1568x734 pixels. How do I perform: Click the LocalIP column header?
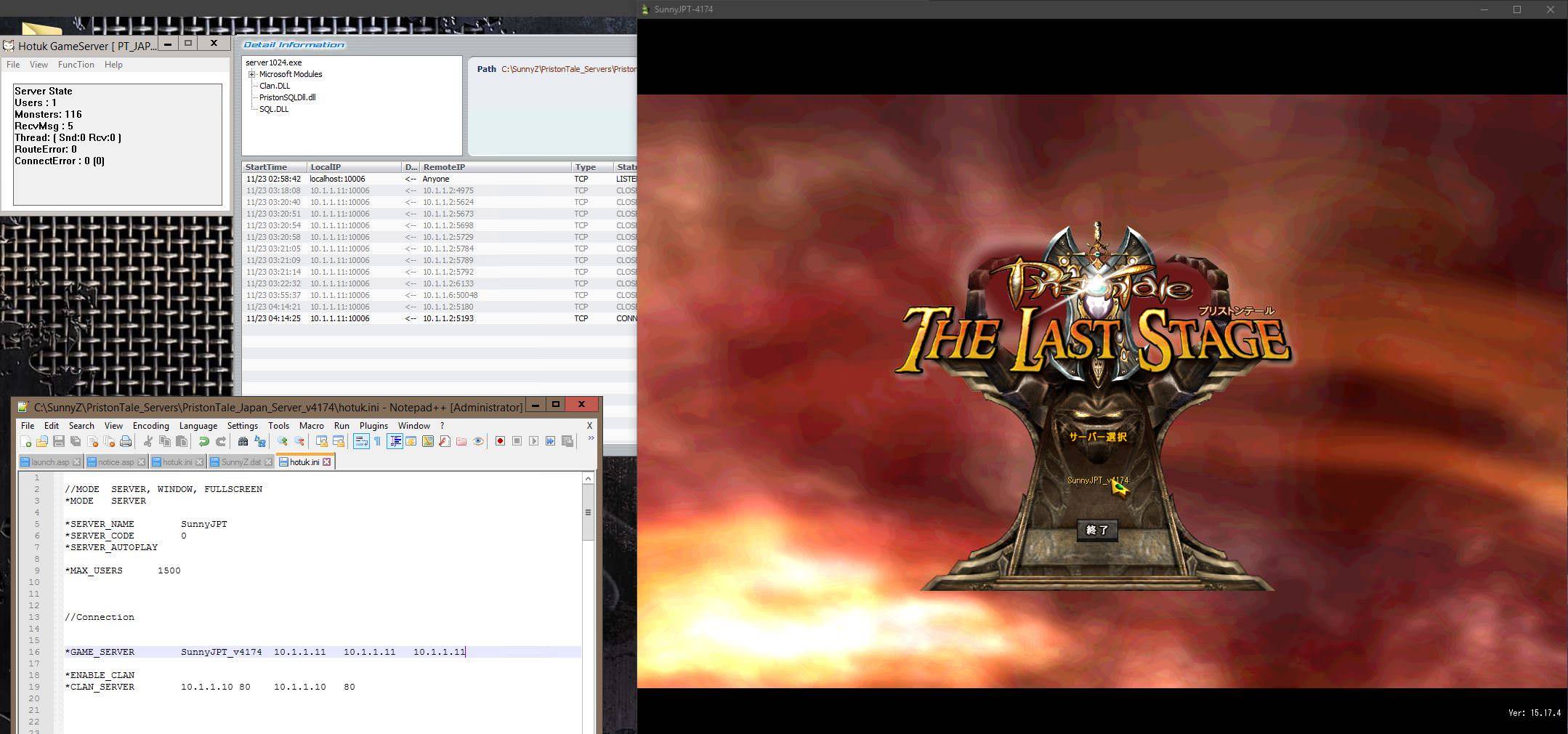pyautogui.click(x=355, y=167)
